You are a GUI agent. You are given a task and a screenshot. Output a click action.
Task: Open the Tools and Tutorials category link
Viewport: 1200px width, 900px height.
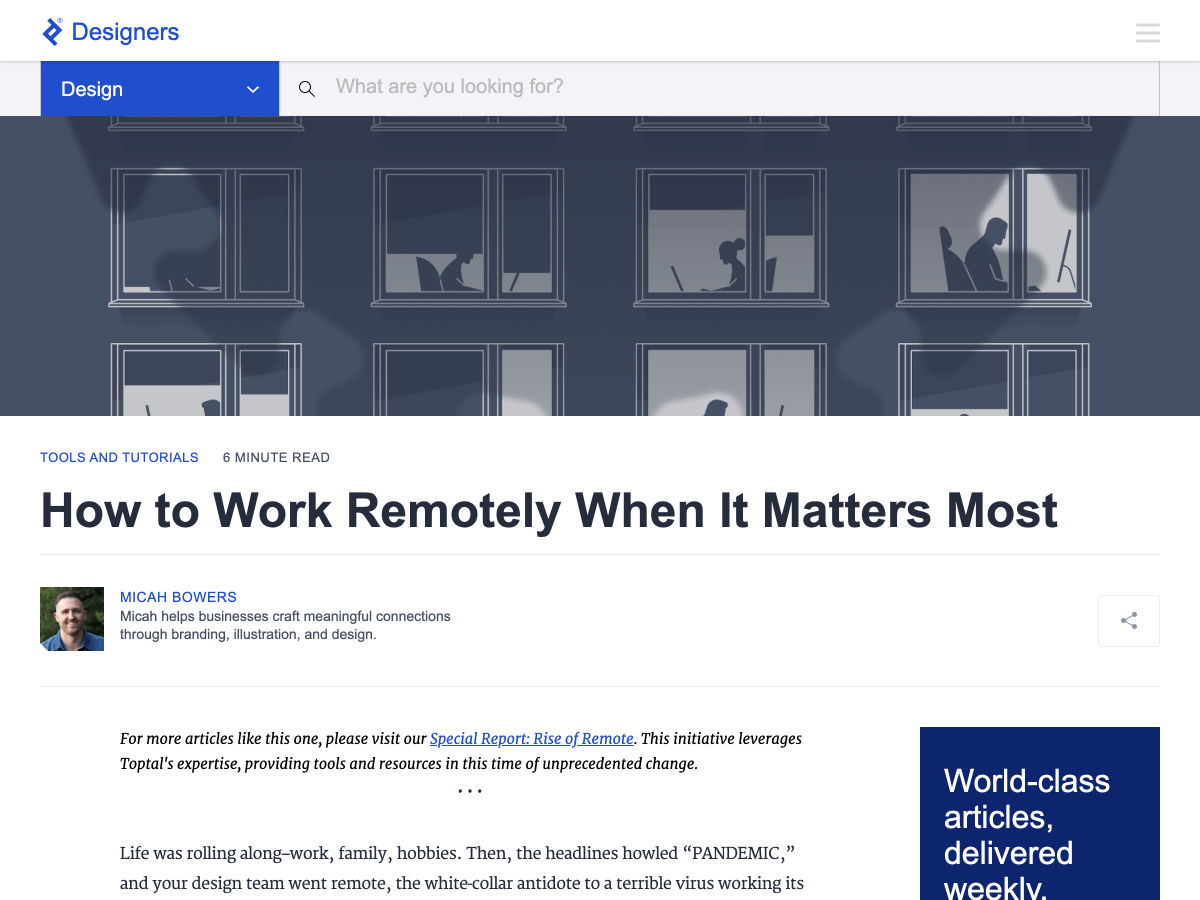coord(119,457)
